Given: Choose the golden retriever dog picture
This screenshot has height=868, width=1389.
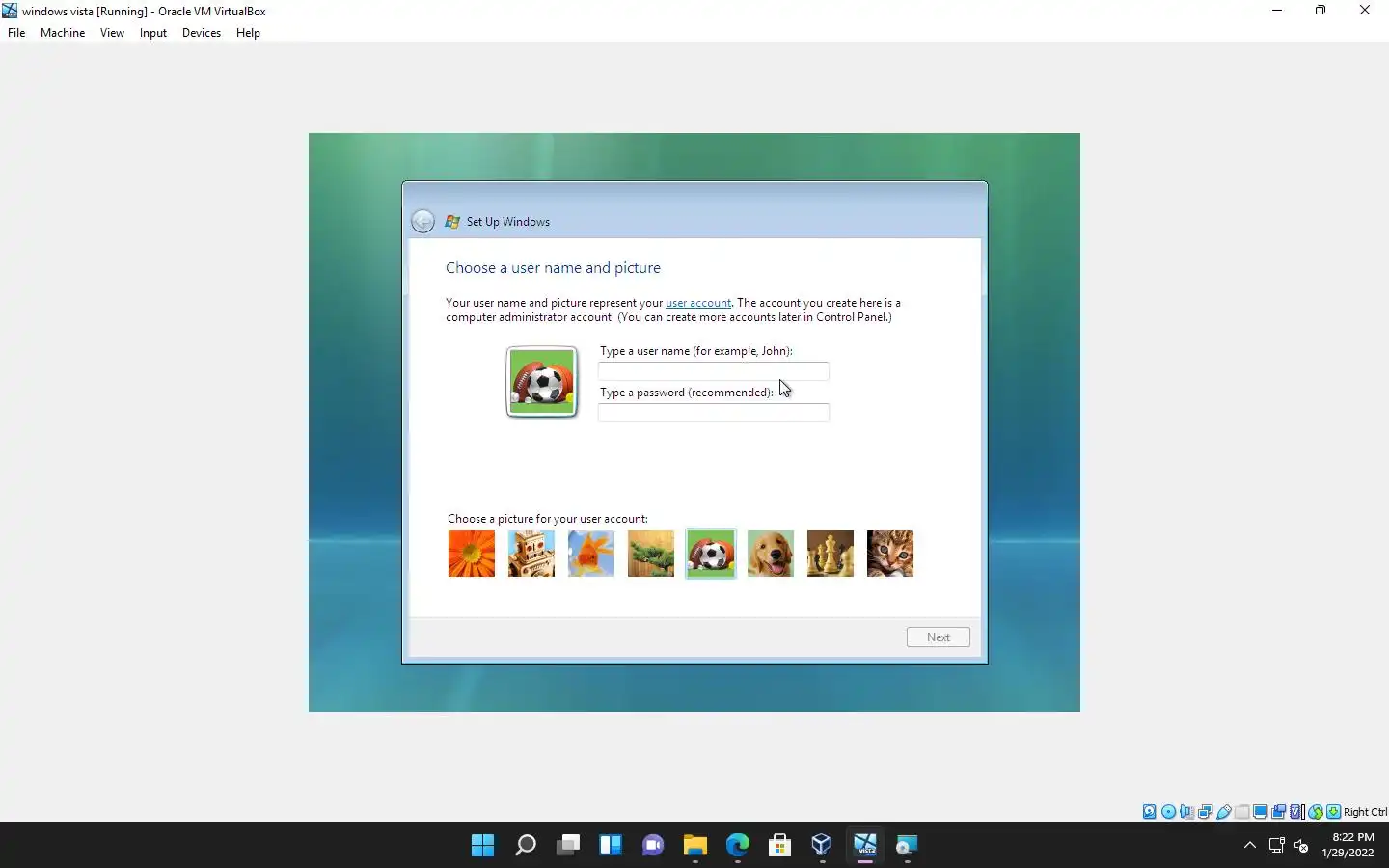Looking at the screenshot, I should [771, 554].
